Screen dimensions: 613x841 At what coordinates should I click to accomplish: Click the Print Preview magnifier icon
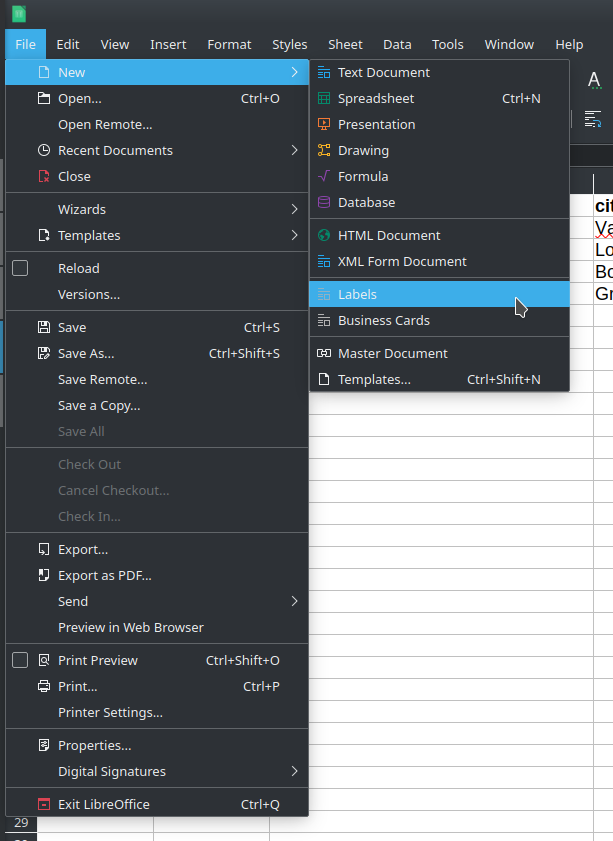click(x=44, y=660)
